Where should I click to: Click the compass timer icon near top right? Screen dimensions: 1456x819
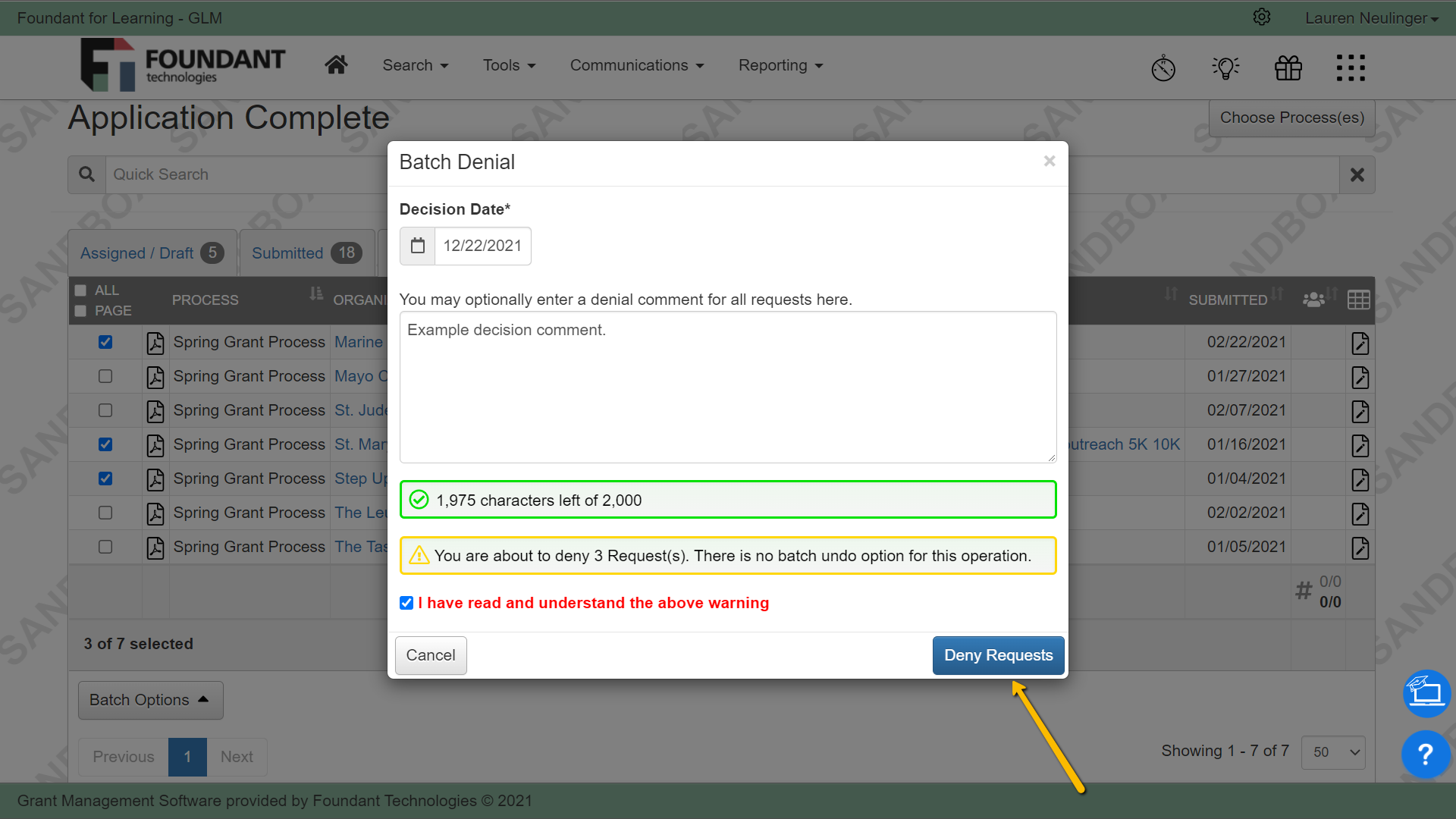tap(1163, 67)
